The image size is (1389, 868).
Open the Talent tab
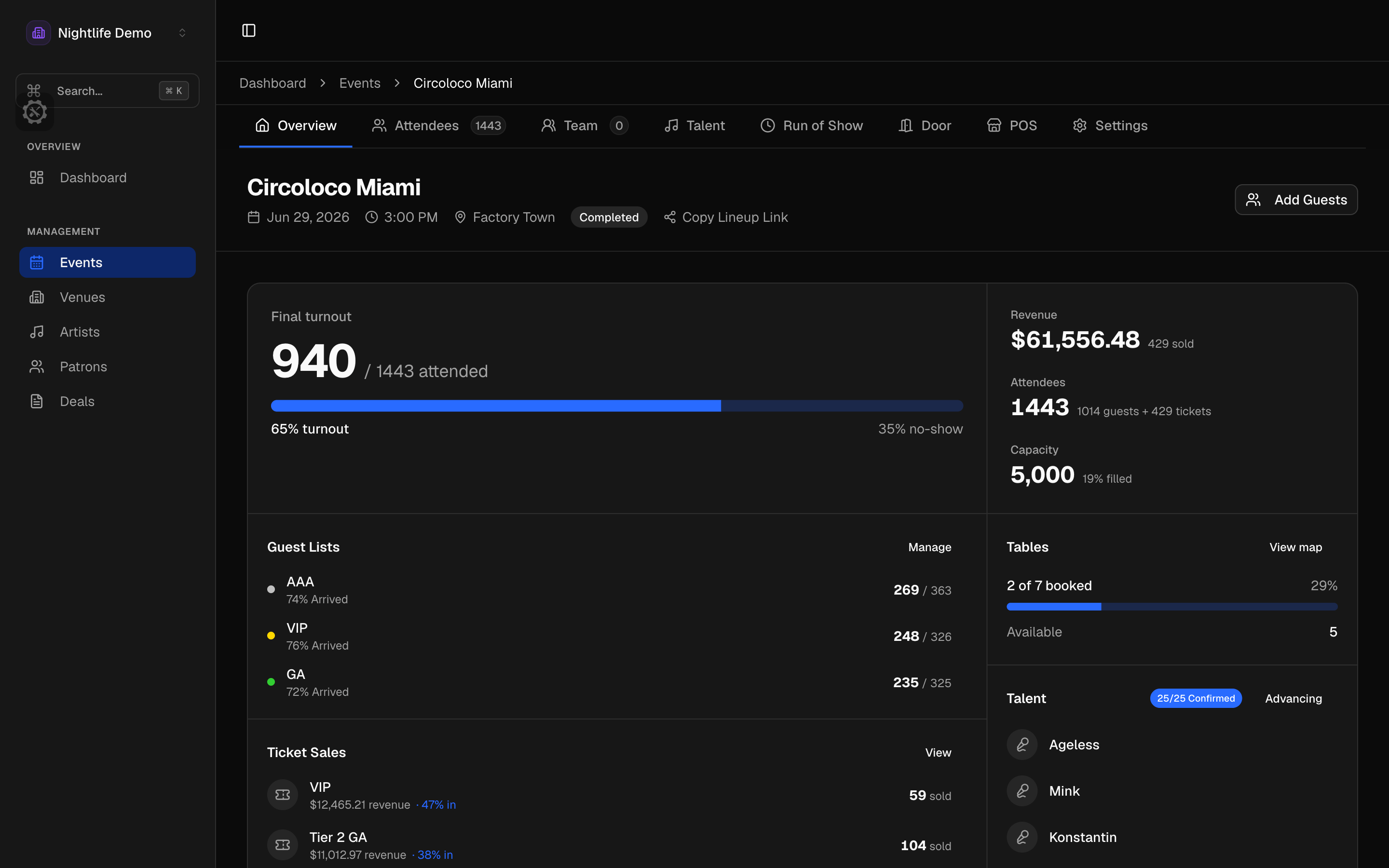coord(694,126)
